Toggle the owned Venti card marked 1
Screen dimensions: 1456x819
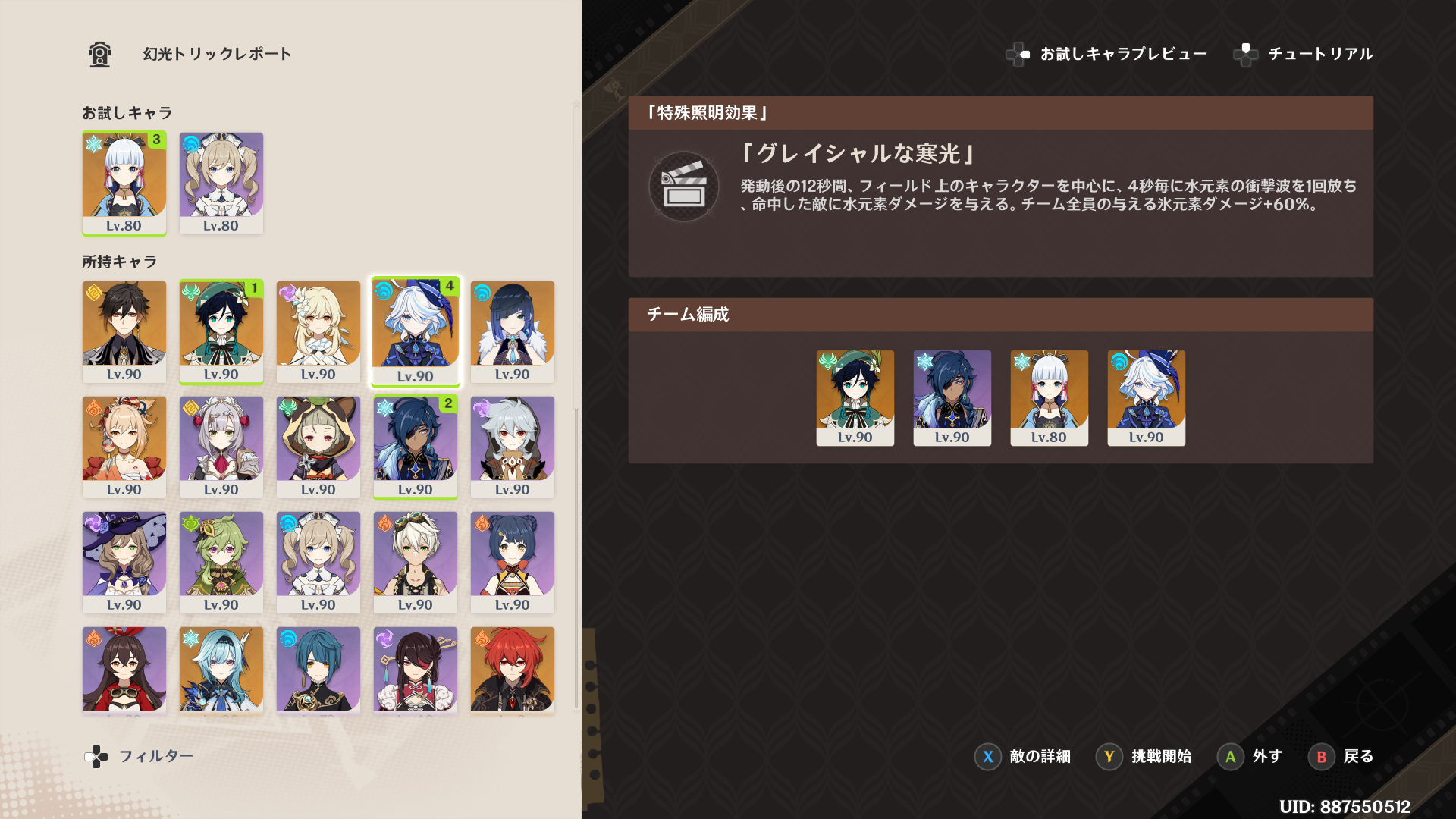tap(221, 331)
